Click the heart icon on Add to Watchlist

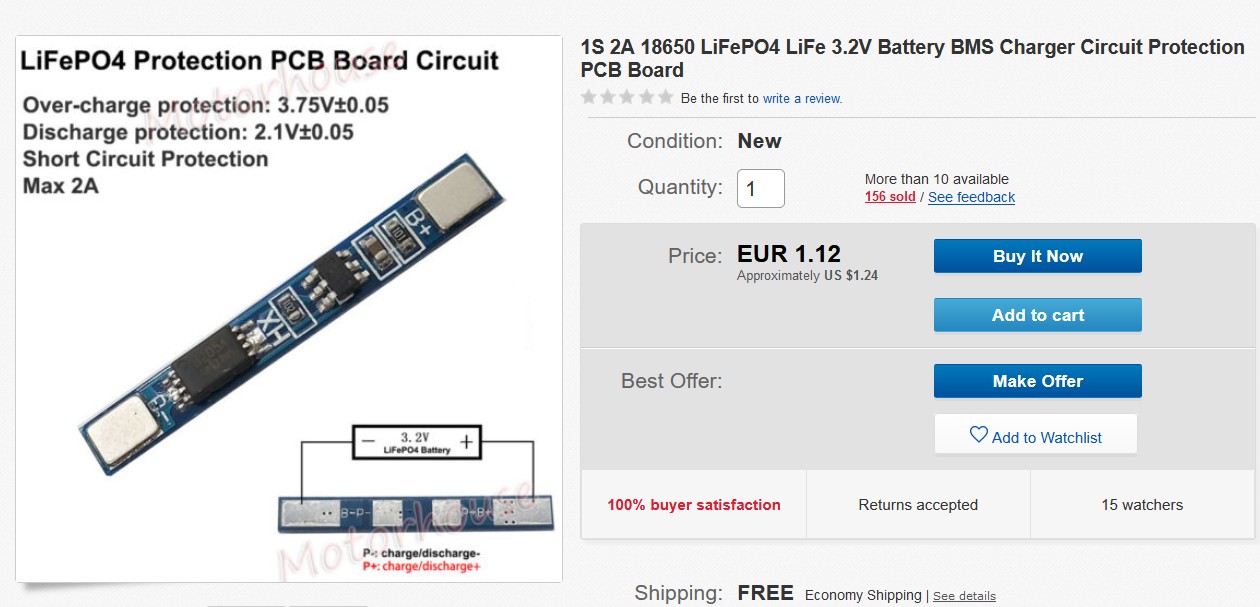point(979,435)
